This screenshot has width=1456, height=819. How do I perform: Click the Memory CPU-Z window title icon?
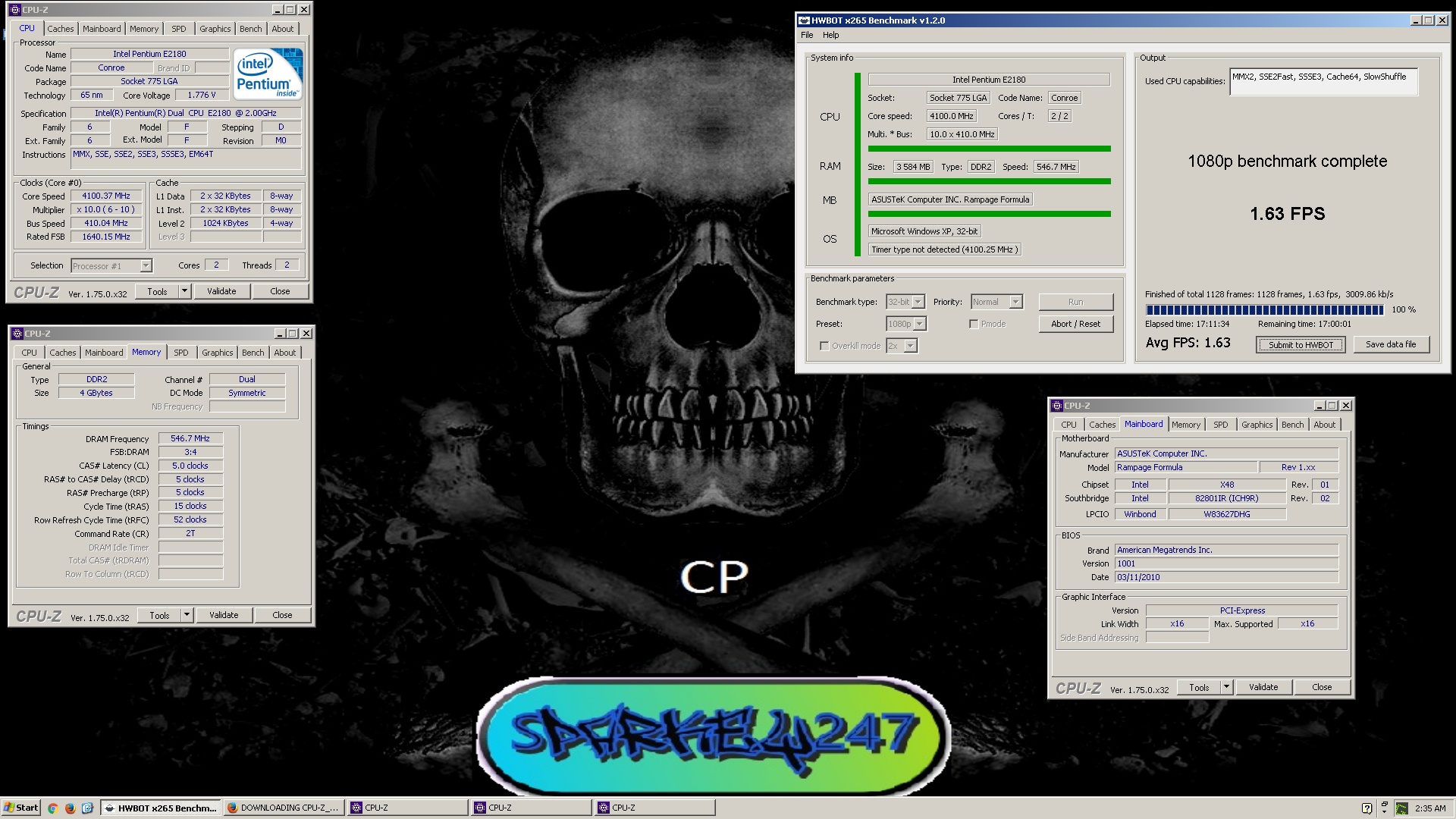click(17, 334)
